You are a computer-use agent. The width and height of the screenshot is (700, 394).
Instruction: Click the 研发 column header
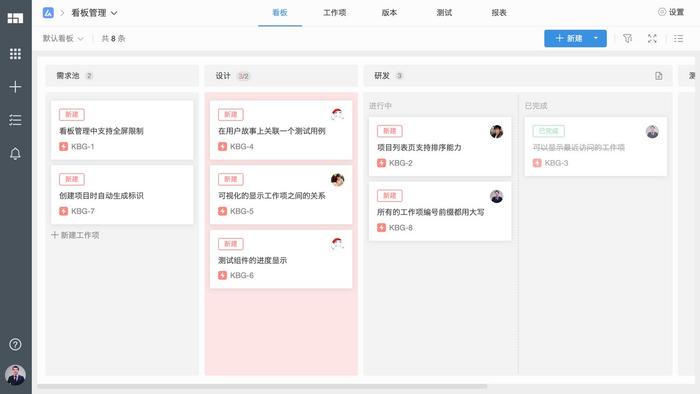pyautogui.click(x=518, y=76)
